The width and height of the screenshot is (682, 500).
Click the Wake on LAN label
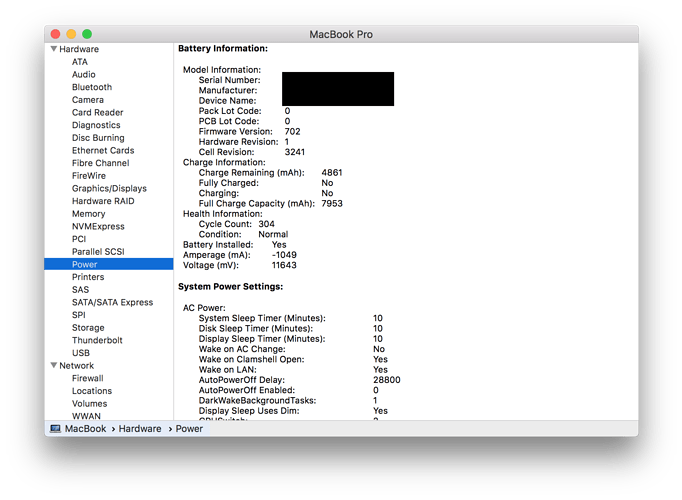[x=227, y=370]
